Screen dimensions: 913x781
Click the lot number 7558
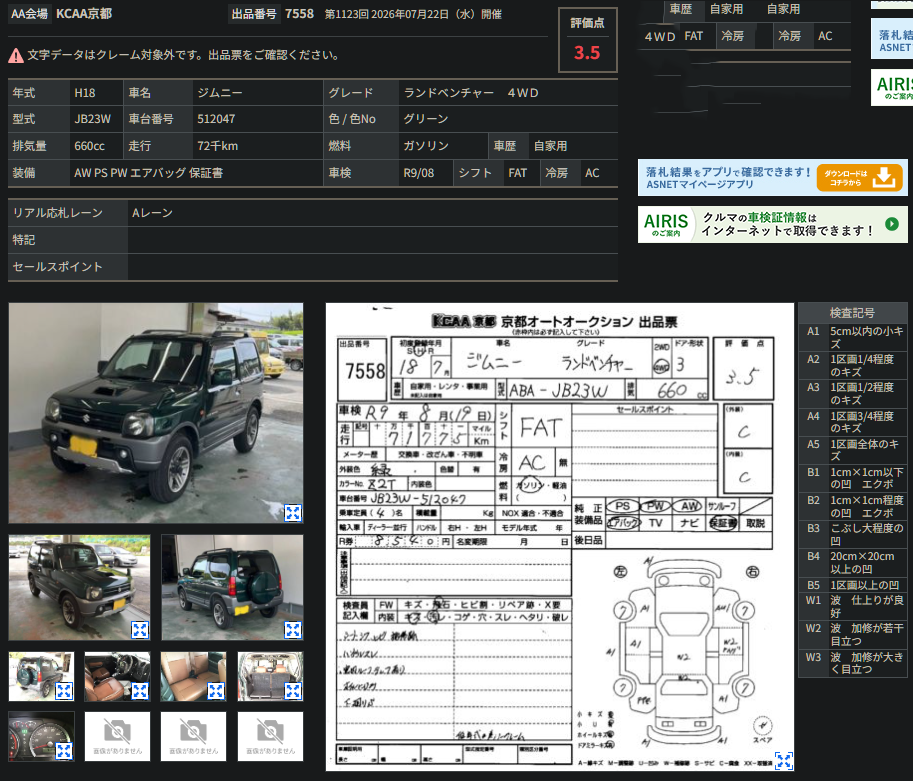coord(299,14)
